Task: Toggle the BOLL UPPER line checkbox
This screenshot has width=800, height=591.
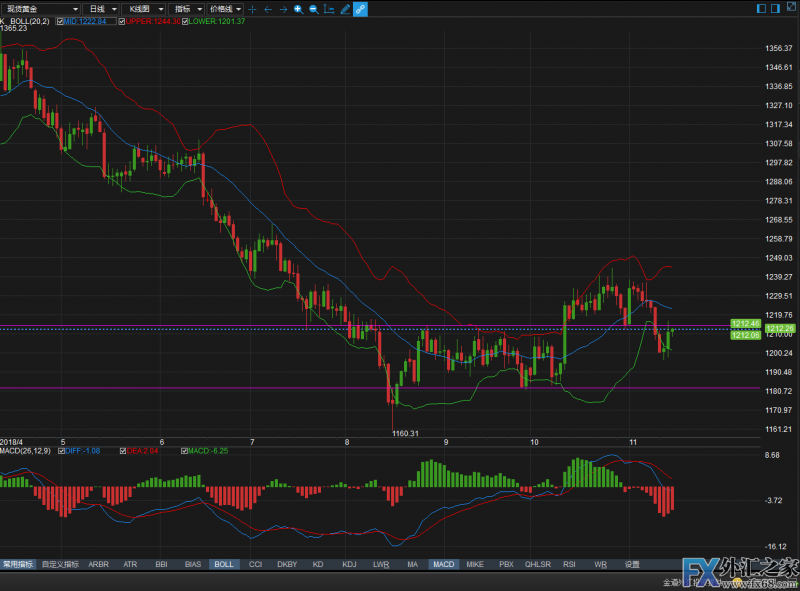Action: (122, 21)
